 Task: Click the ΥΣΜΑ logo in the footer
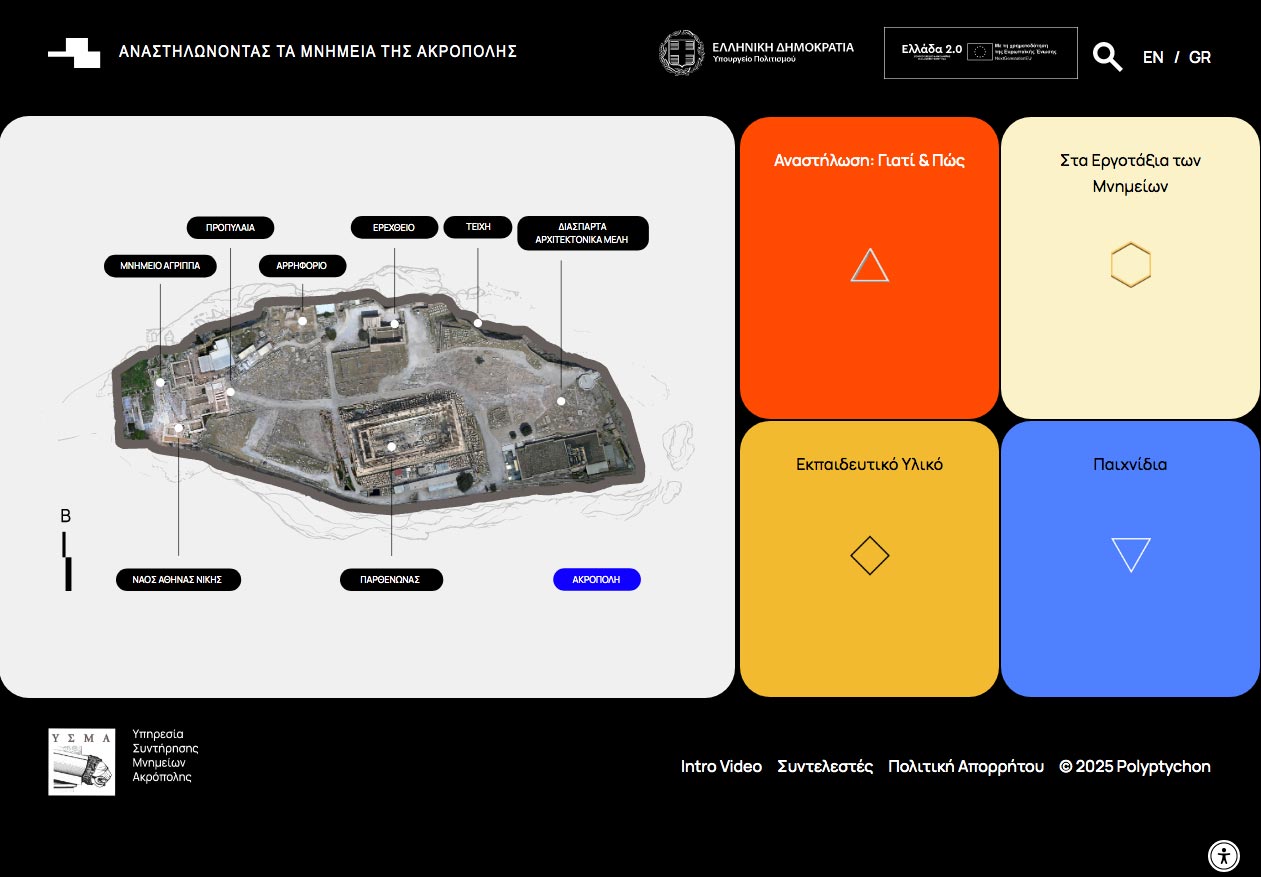pyautogui.click(x=81, y=762)
